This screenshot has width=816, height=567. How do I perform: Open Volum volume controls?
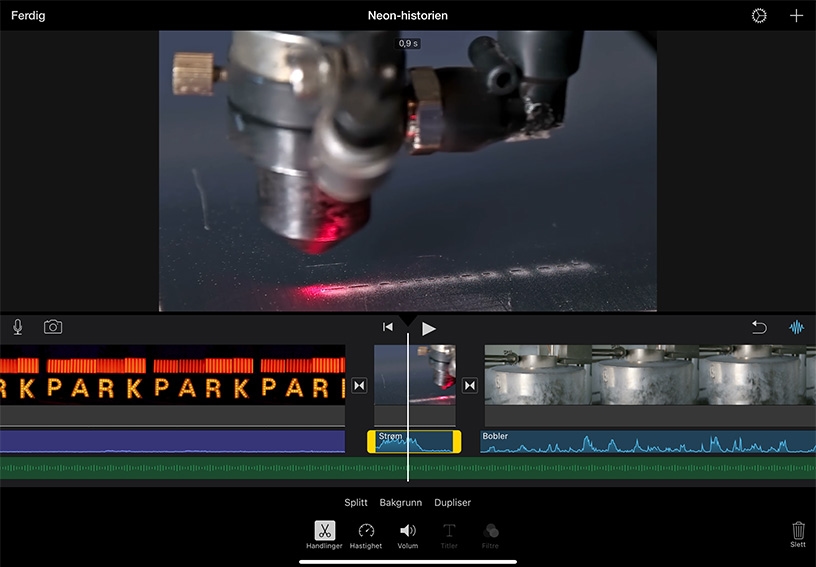click(407, 535)
